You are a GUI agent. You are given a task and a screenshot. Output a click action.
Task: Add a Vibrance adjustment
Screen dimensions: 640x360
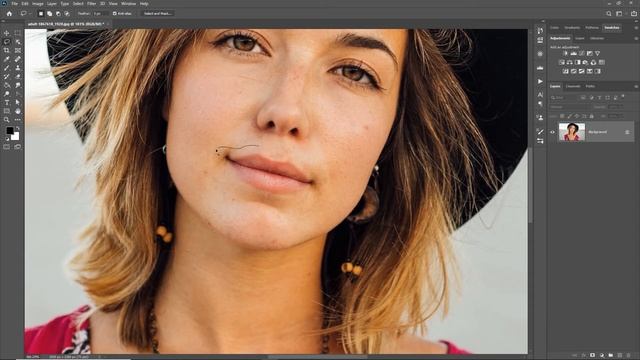(x=598, y=53)
